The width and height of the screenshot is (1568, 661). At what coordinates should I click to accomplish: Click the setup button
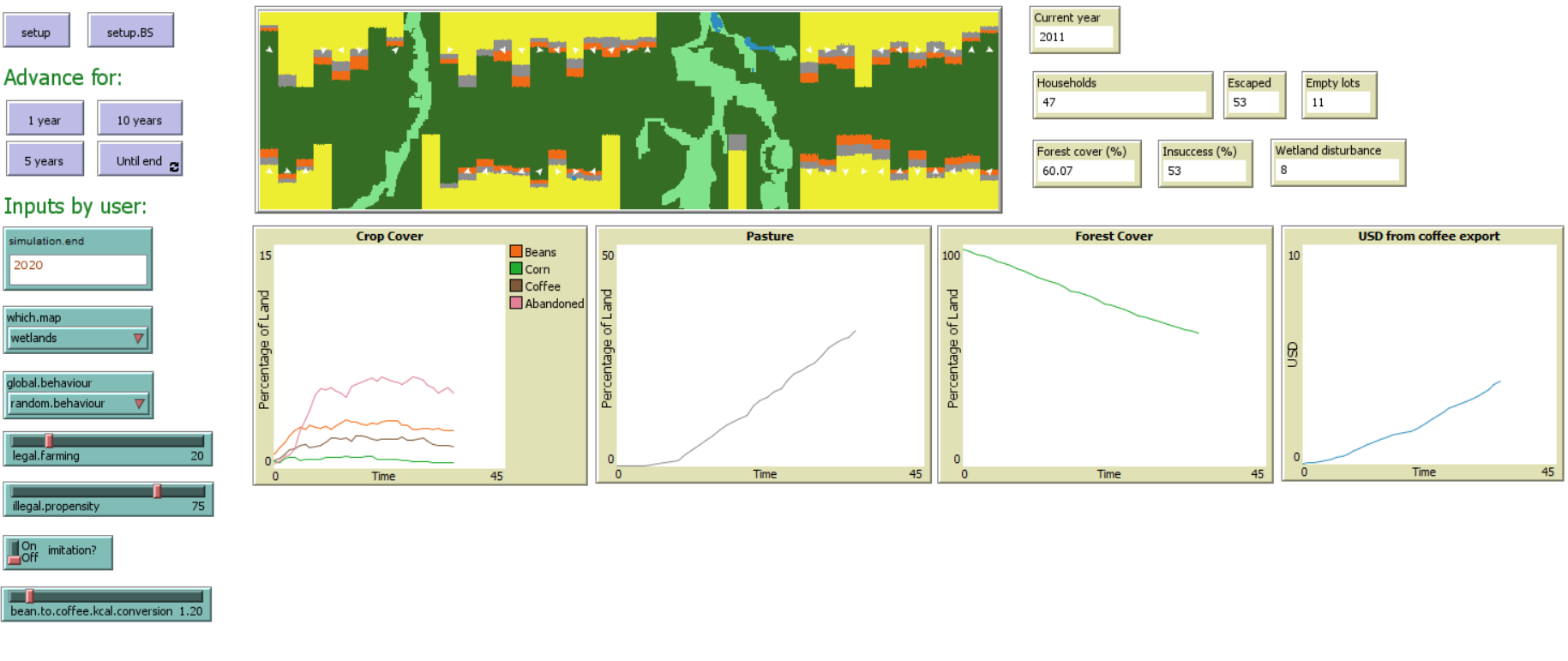(36, 32)
